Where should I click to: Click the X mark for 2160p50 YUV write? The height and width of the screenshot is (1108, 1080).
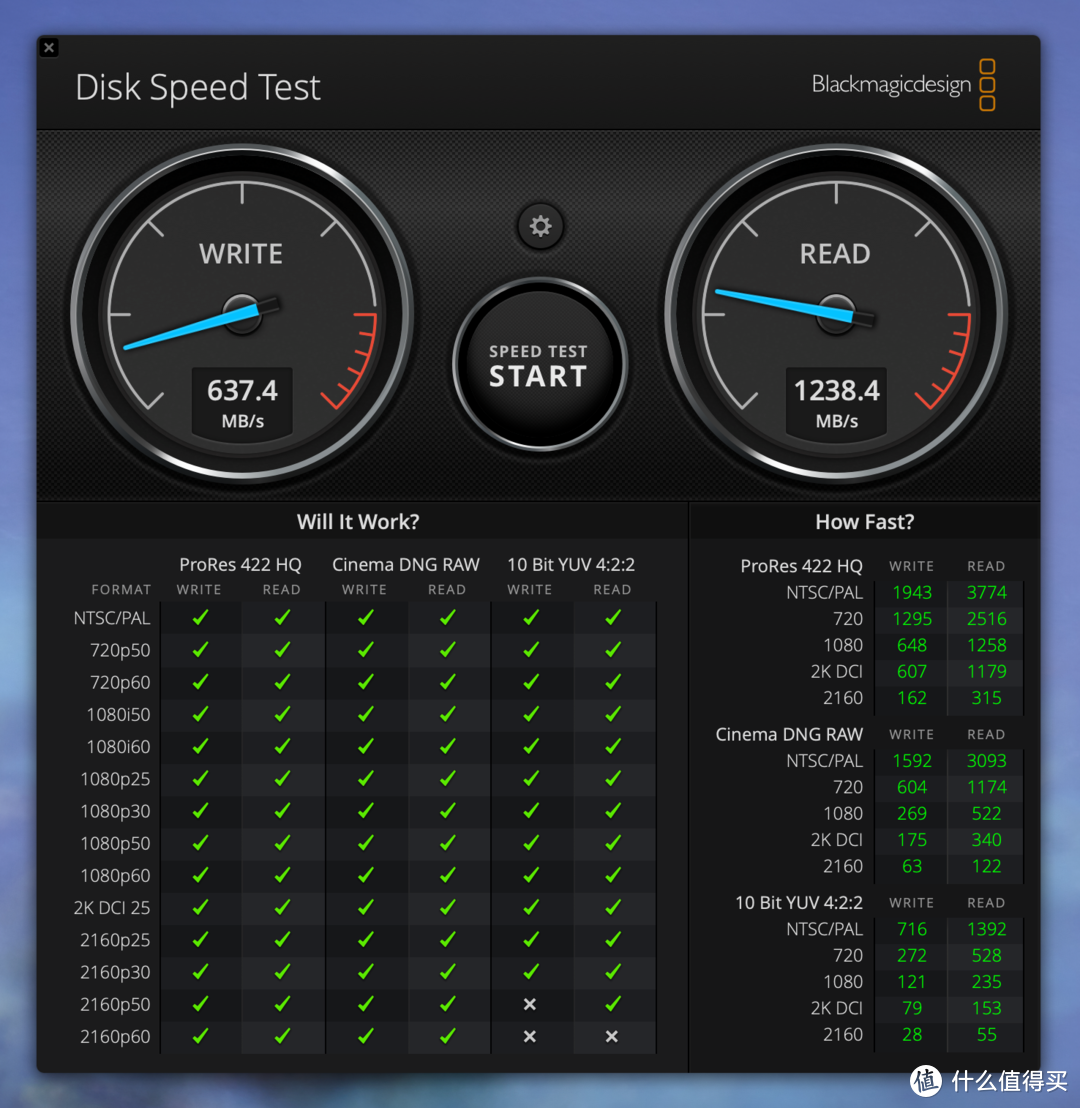pos(530,1004)
